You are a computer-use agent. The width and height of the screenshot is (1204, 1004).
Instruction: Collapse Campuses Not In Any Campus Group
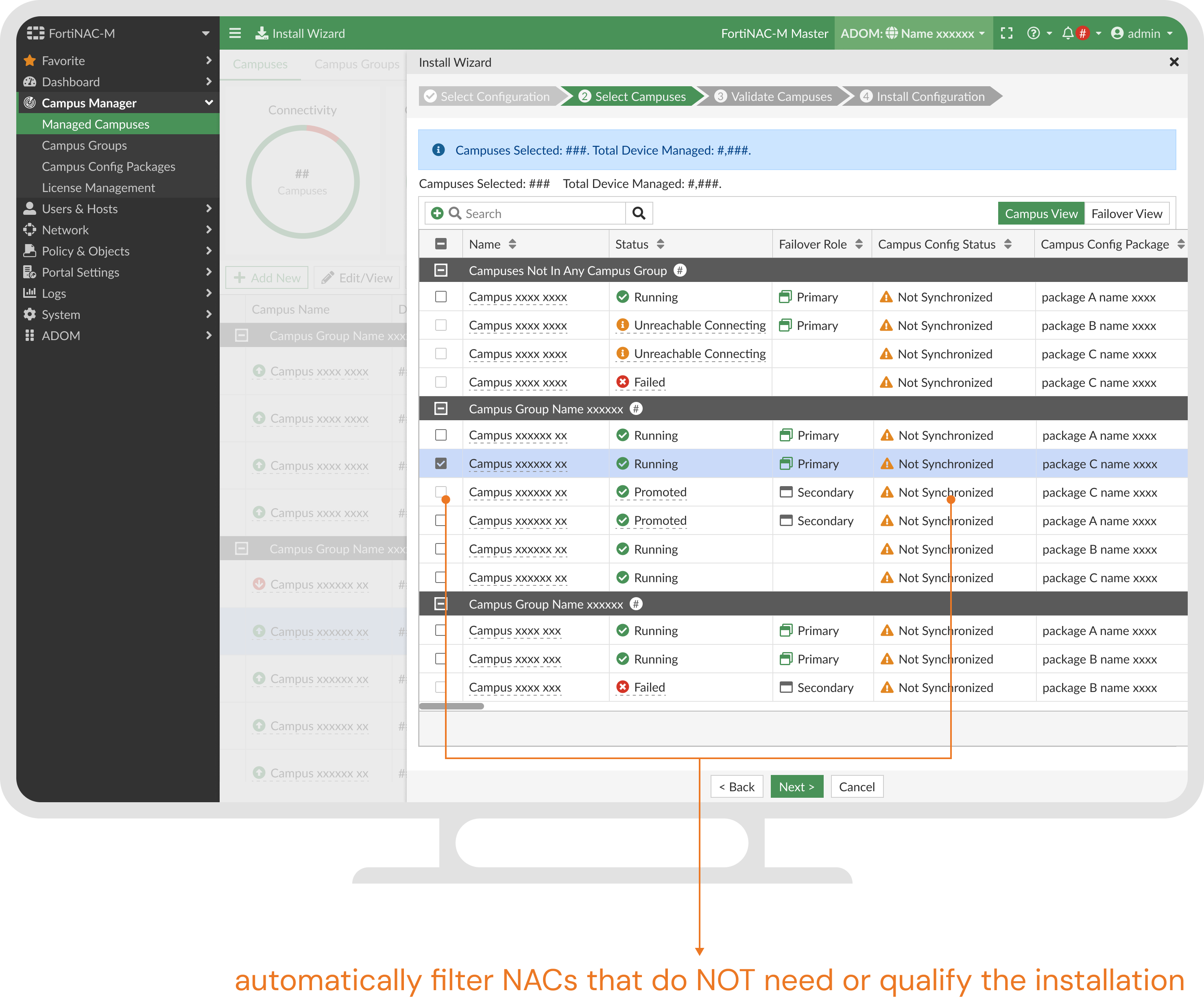point(441,270)
